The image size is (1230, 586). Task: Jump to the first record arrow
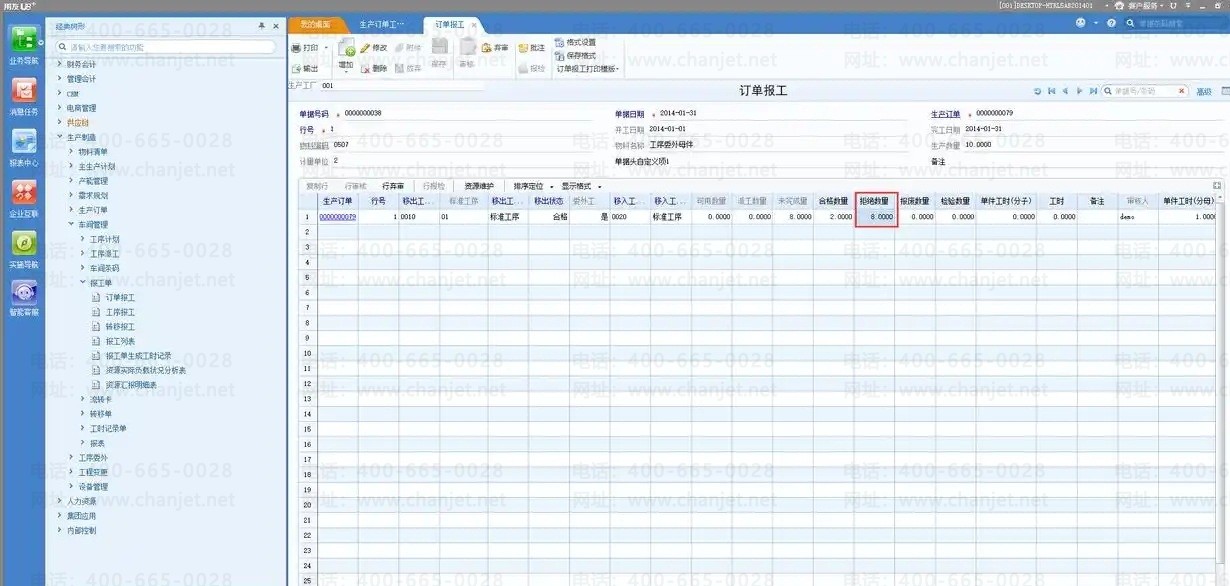[1052, 91]
